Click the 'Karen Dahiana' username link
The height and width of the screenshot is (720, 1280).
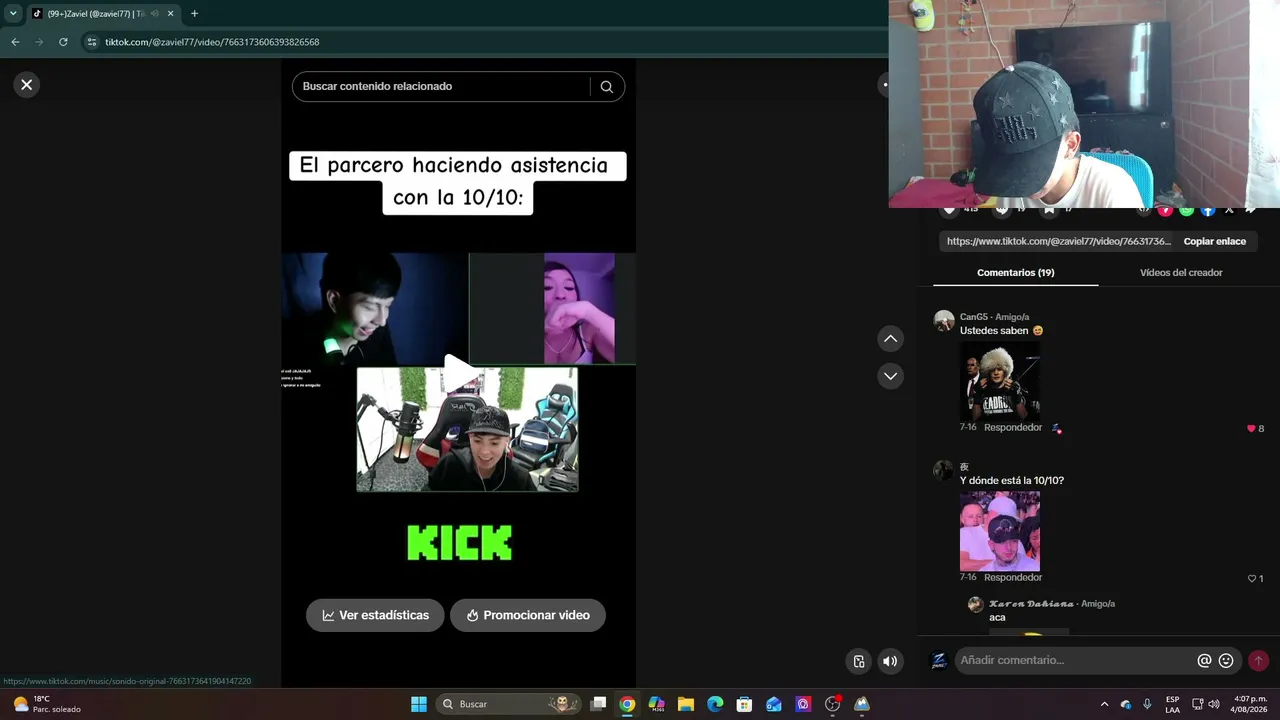(1031, 604)
